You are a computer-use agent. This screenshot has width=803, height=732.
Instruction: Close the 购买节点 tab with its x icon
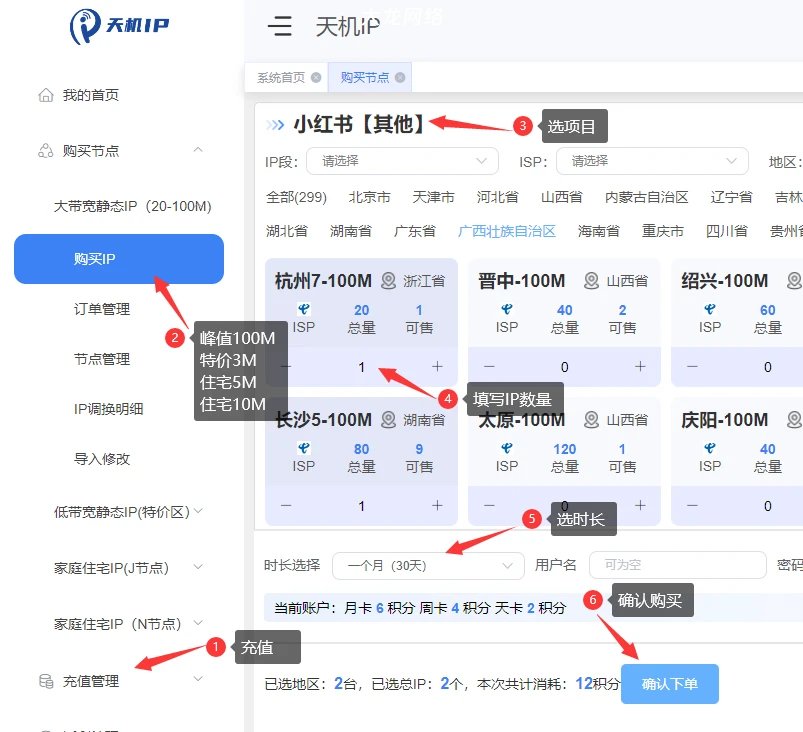tap(400, 77)
